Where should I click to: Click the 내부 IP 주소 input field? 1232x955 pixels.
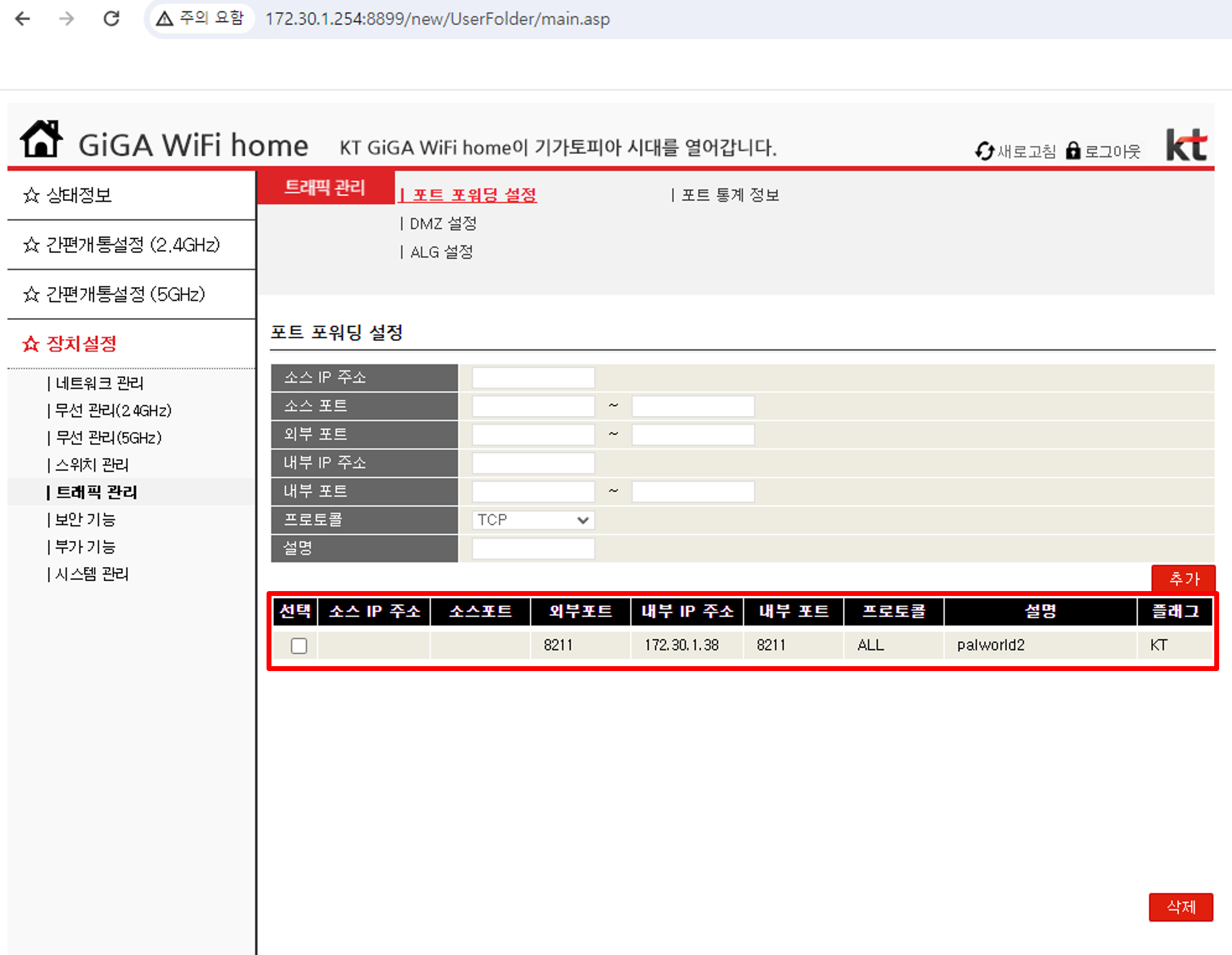[x=533, y=463]
